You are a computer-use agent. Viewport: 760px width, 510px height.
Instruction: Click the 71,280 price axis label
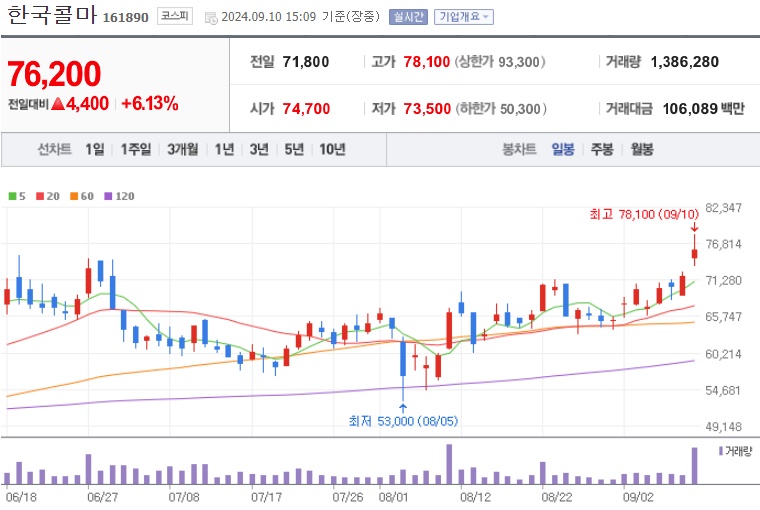724,280
